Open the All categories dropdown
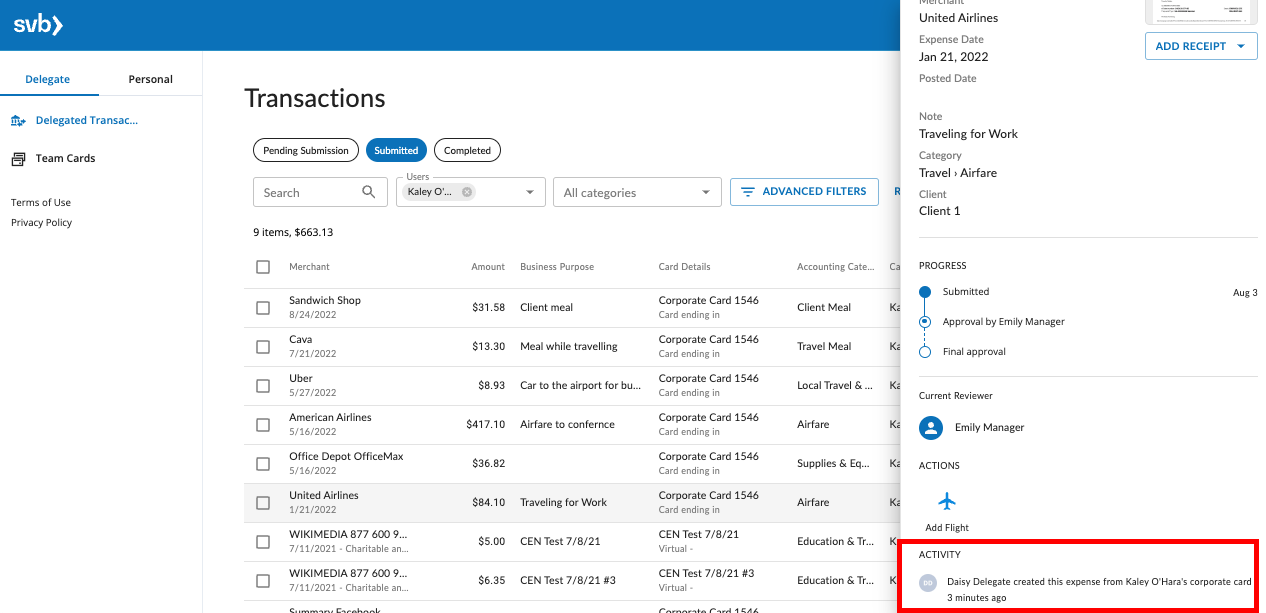This screenshot has width=1266, height=613. coord(637,192)
